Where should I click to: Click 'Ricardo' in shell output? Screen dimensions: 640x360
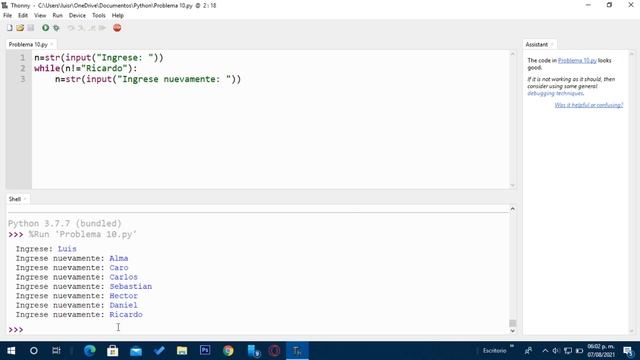point(126,315)
